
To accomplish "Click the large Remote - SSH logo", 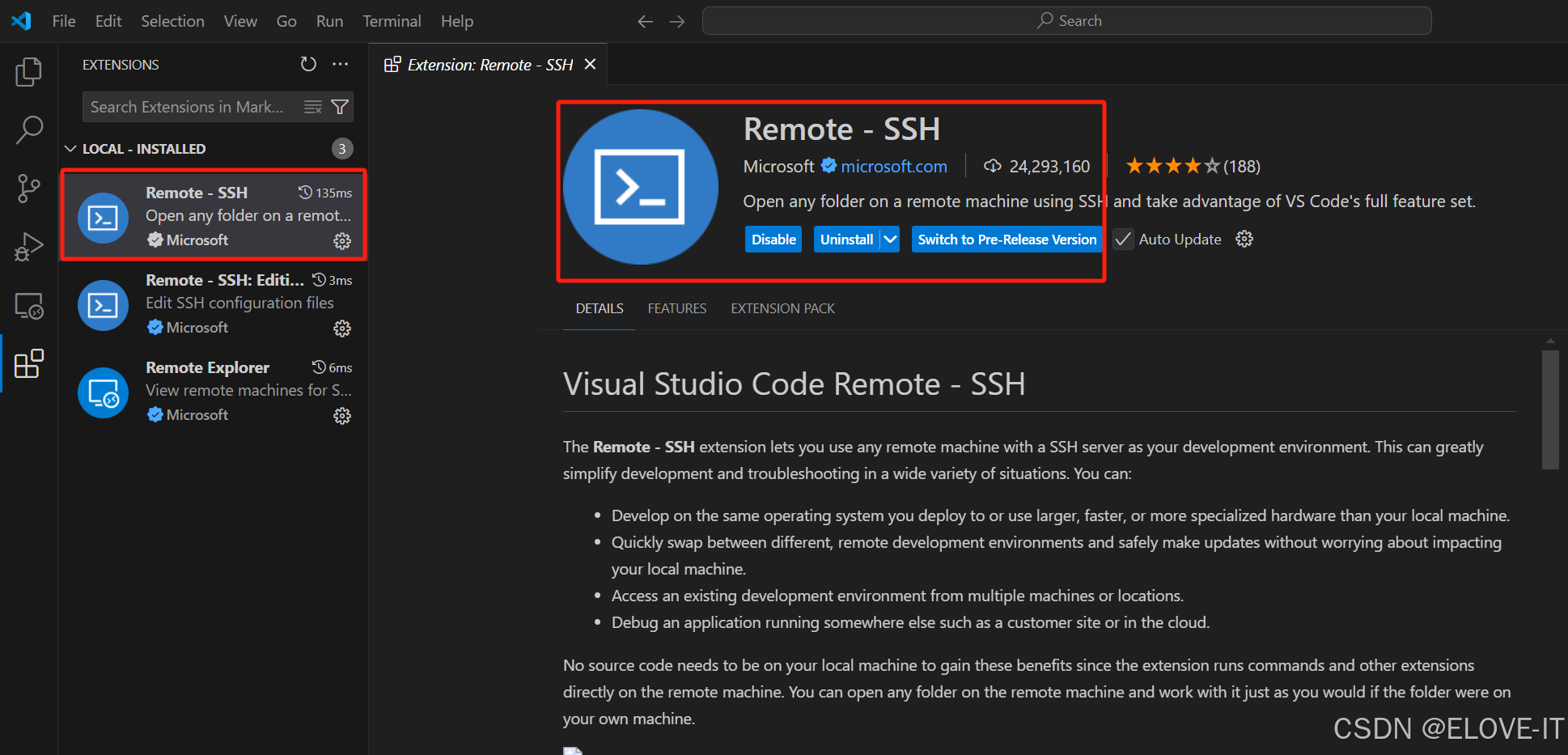I will tap(640, 187).
